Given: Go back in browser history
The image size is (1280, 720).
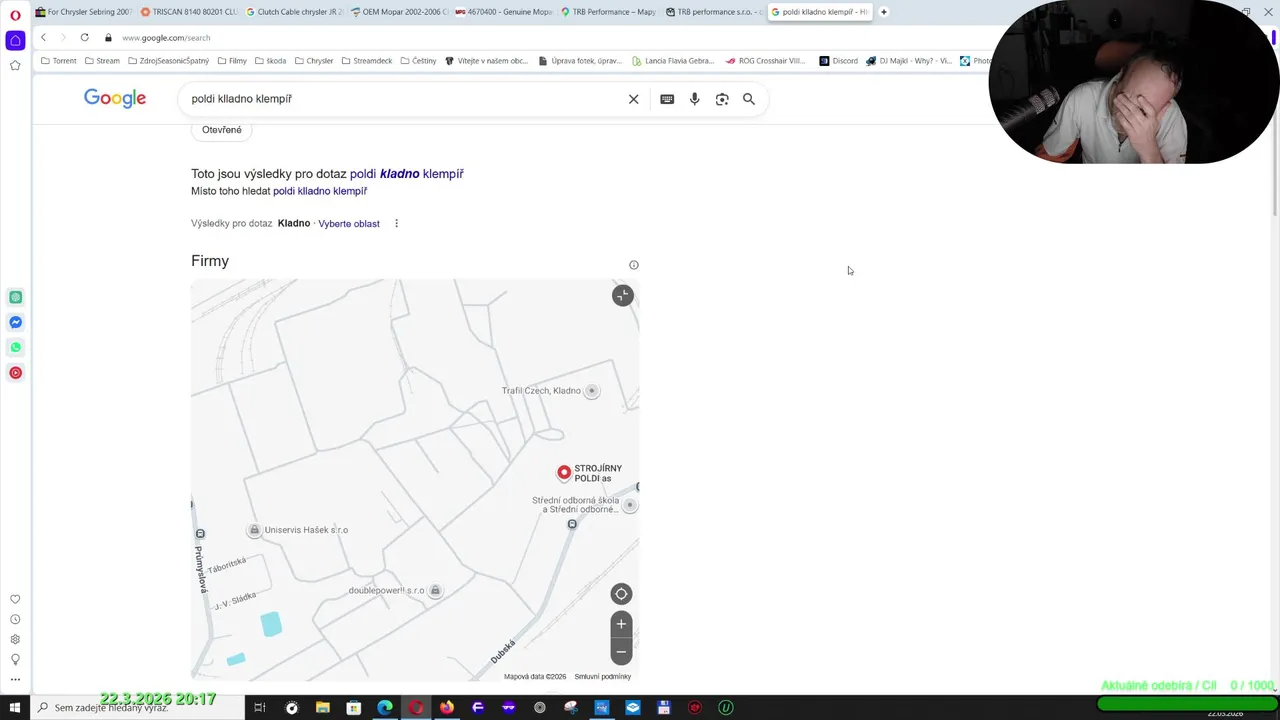Looking at the screenshot, I should tap(43, 37).
